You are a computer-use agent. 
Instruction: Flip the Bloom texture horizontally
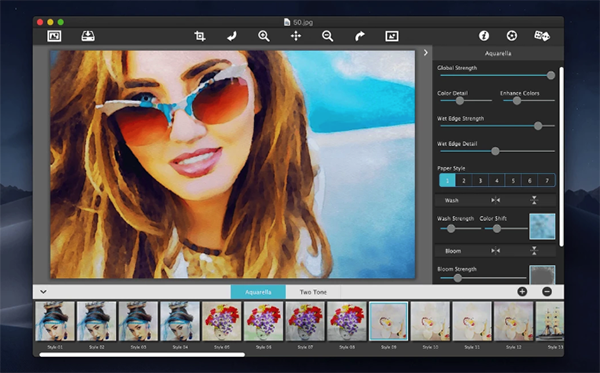[496, 251]
